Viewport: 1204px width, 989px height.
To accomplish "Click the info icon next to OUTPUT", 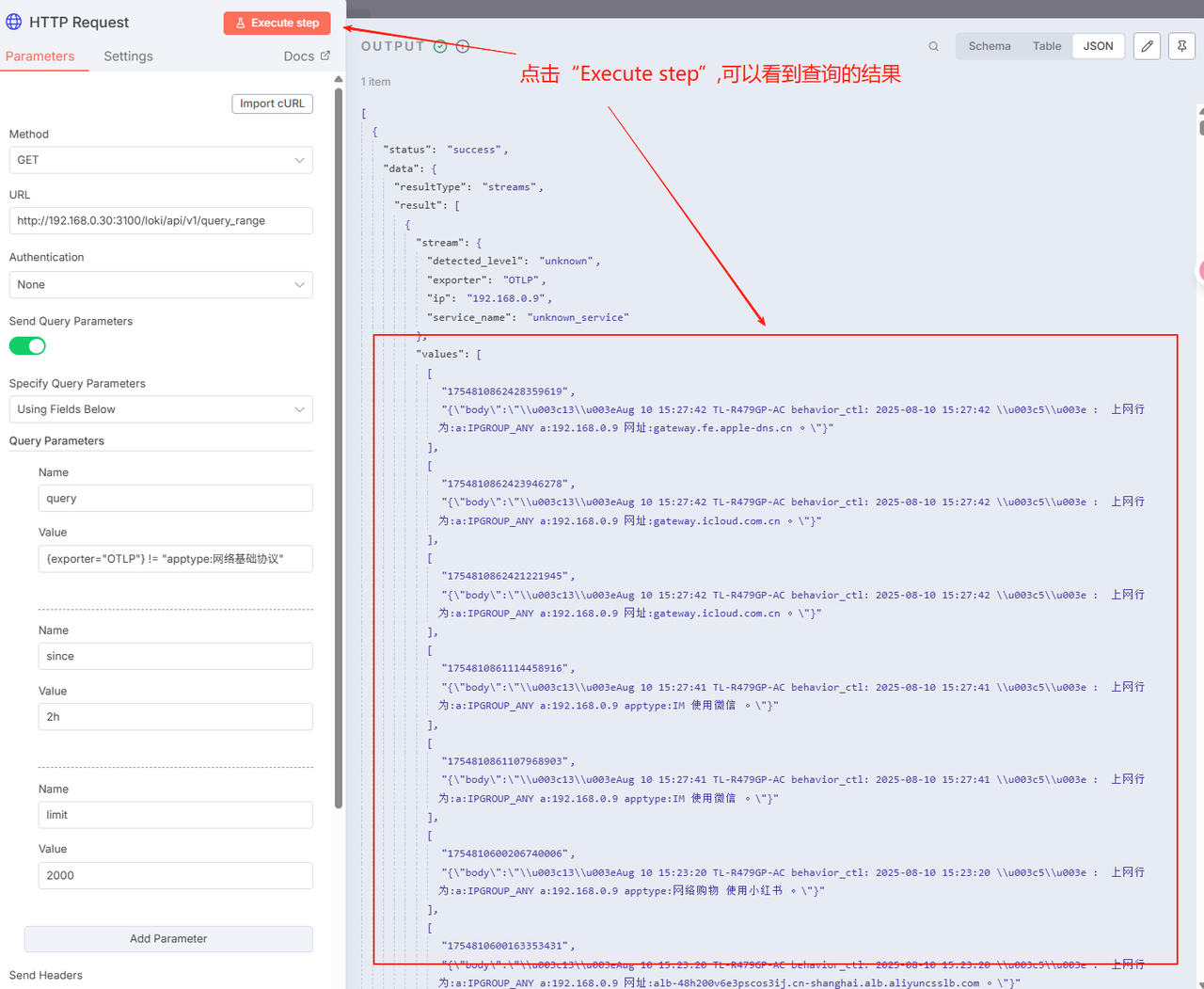I will pyautogui.click(x=463, y=46).
